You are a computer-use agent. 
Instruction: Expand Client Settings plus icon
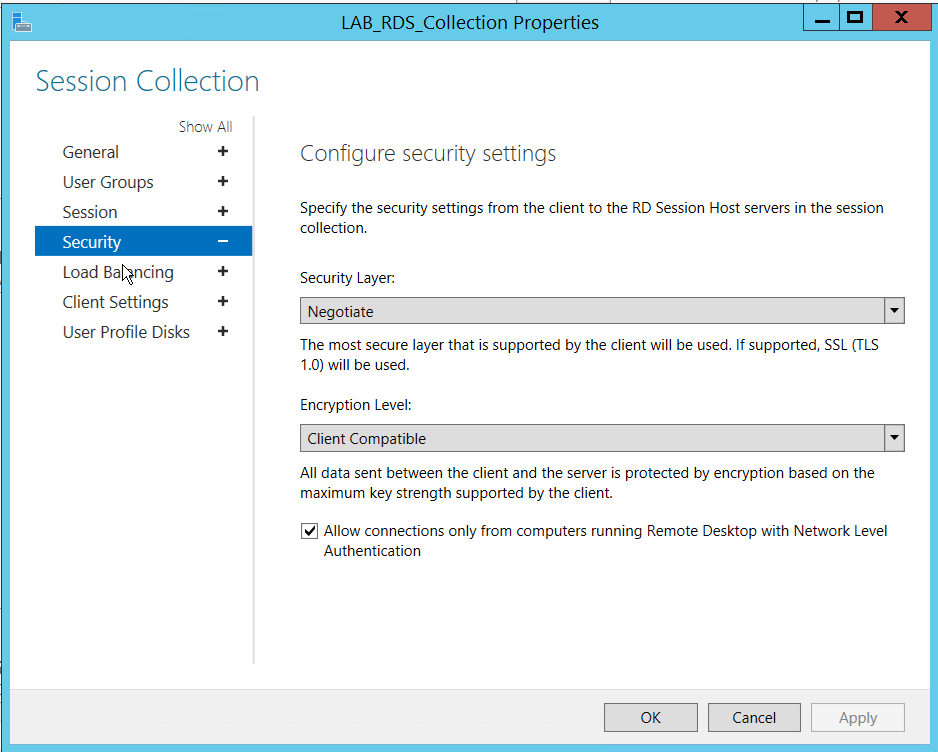222,302
